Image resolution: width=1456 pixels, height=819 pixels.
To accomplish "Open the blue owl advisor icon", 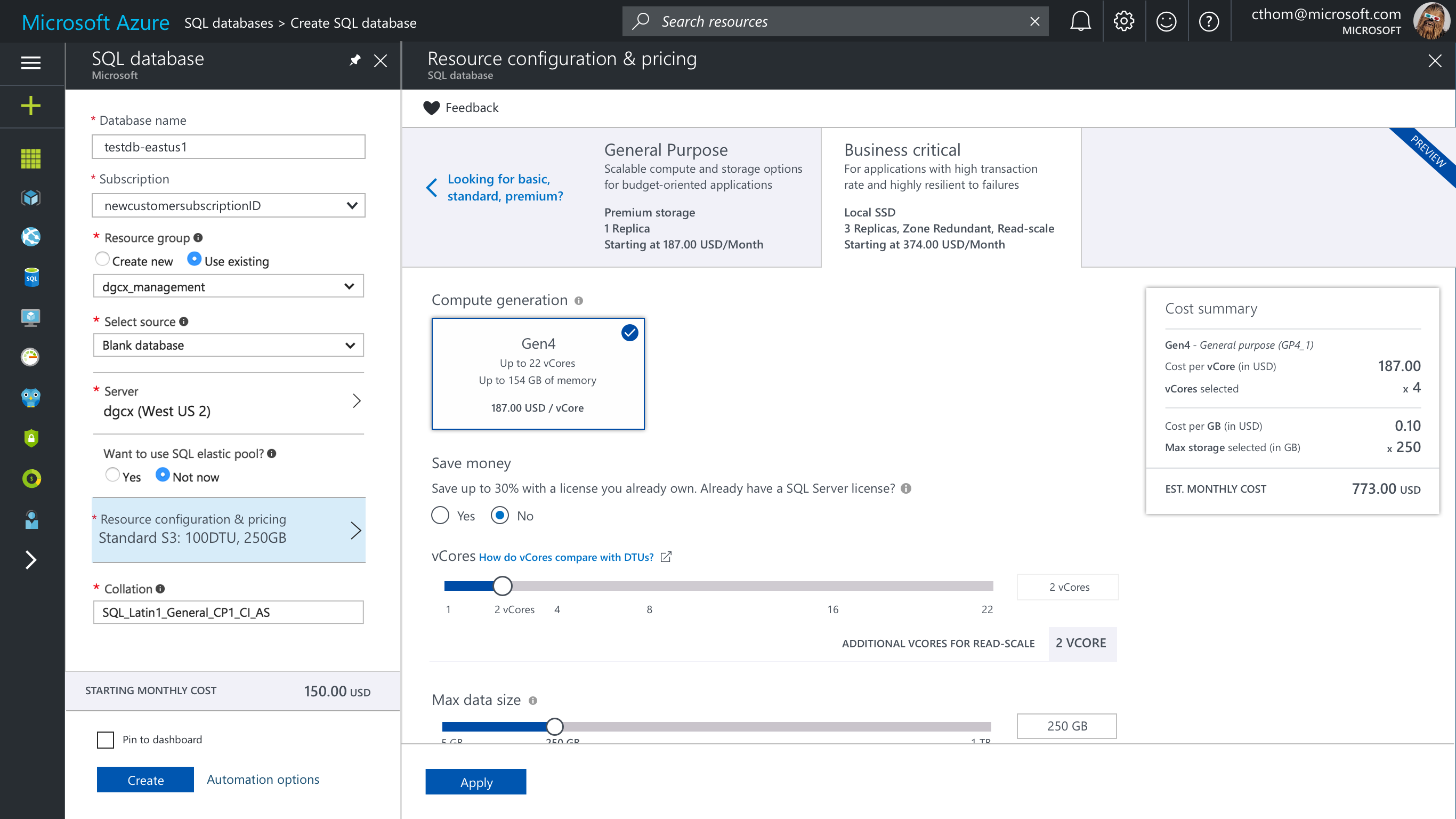I will click(x=31, y=398).
